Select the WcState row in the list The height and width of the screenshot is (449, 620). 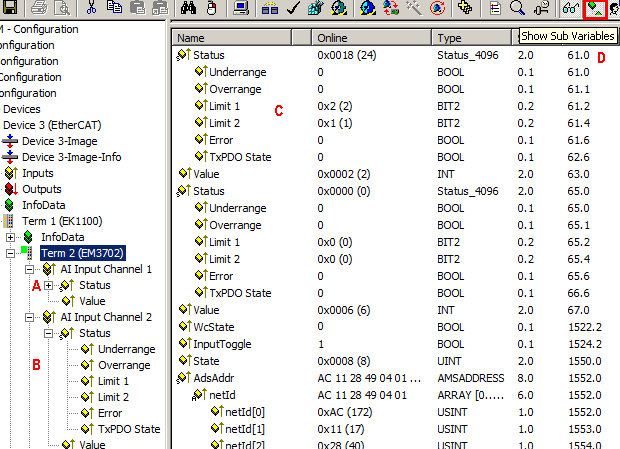pyautogui.click(x=395, y=327)
